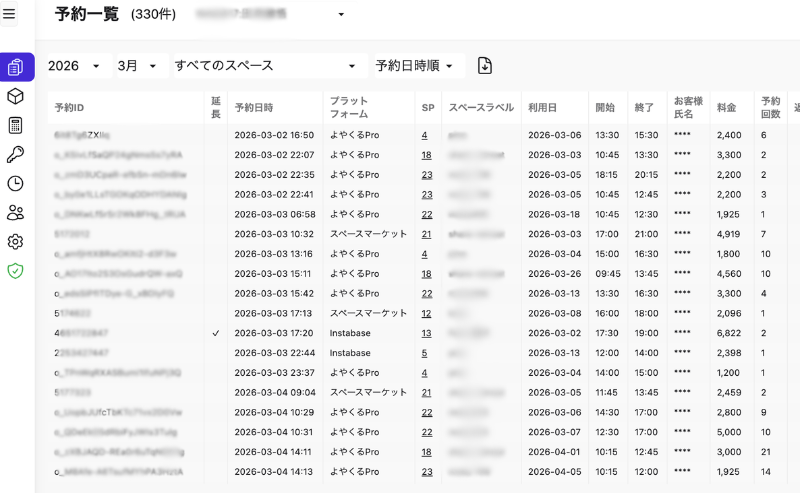Click the green shield check icon
The image size is (800, 500).
click(x=16, y=270)
